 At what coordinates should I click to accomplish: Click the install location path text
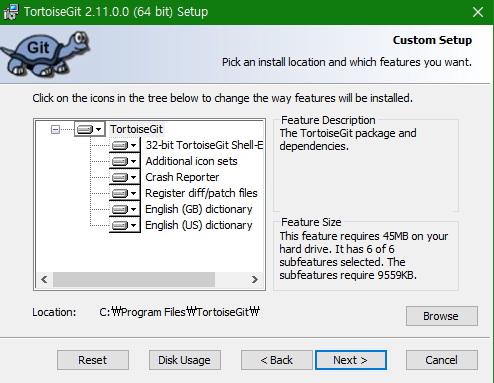click(179, 312)
